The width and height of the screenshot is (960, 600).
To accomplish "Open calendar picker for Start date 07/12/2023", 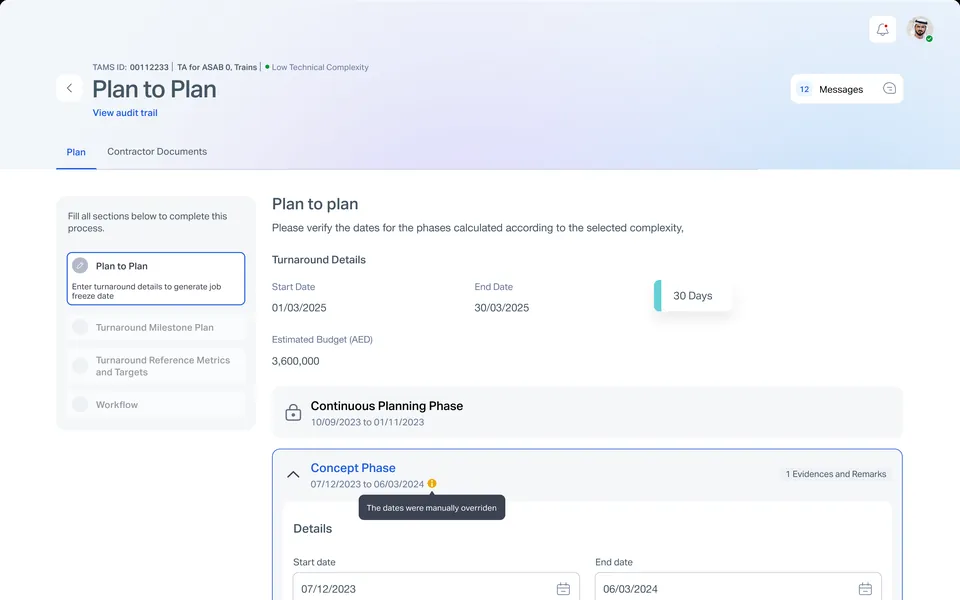I will coord(563,589).
